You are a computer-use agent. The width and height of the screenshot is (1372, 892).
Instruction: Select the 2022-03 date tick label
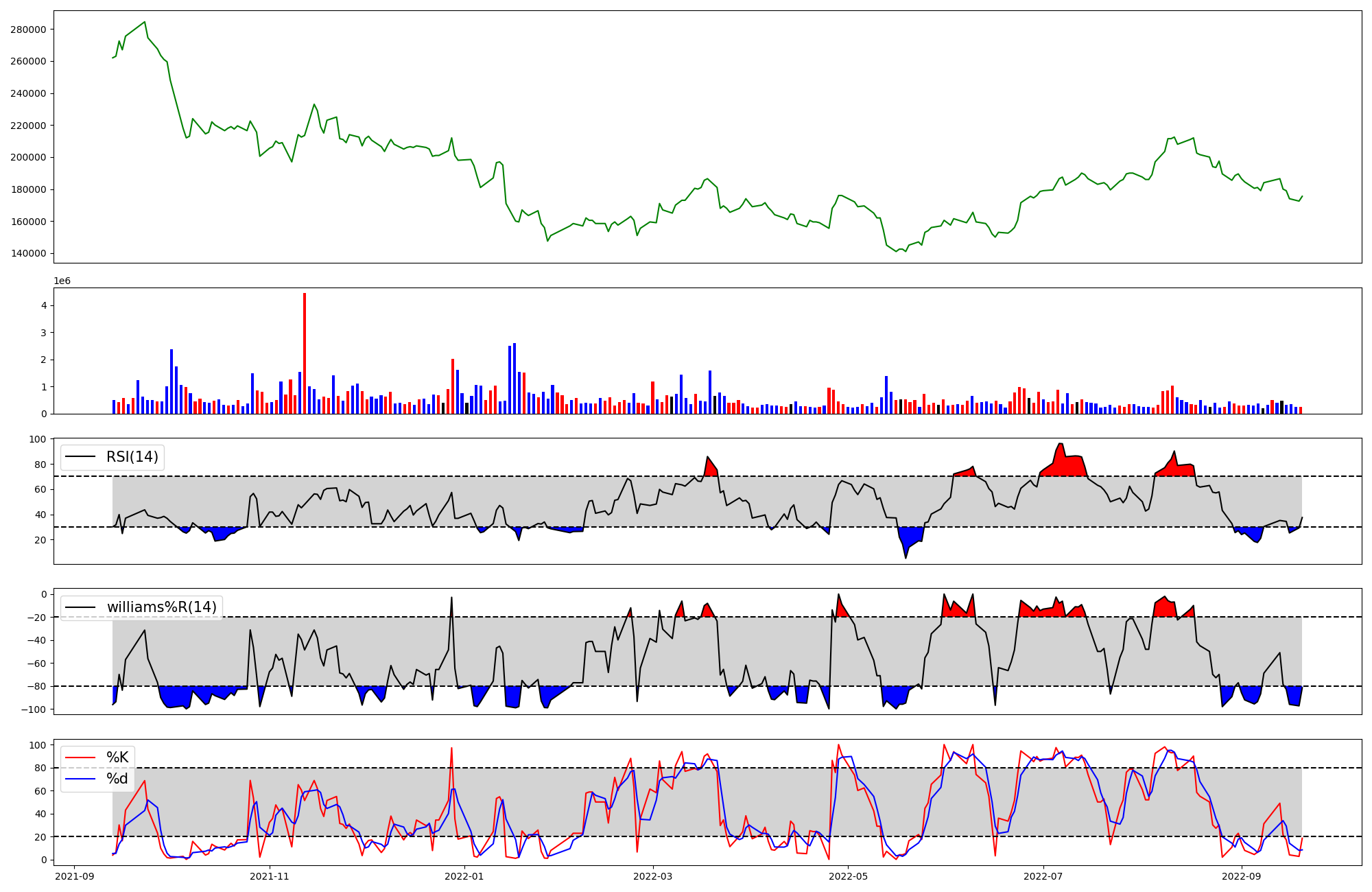pos(653,876)
